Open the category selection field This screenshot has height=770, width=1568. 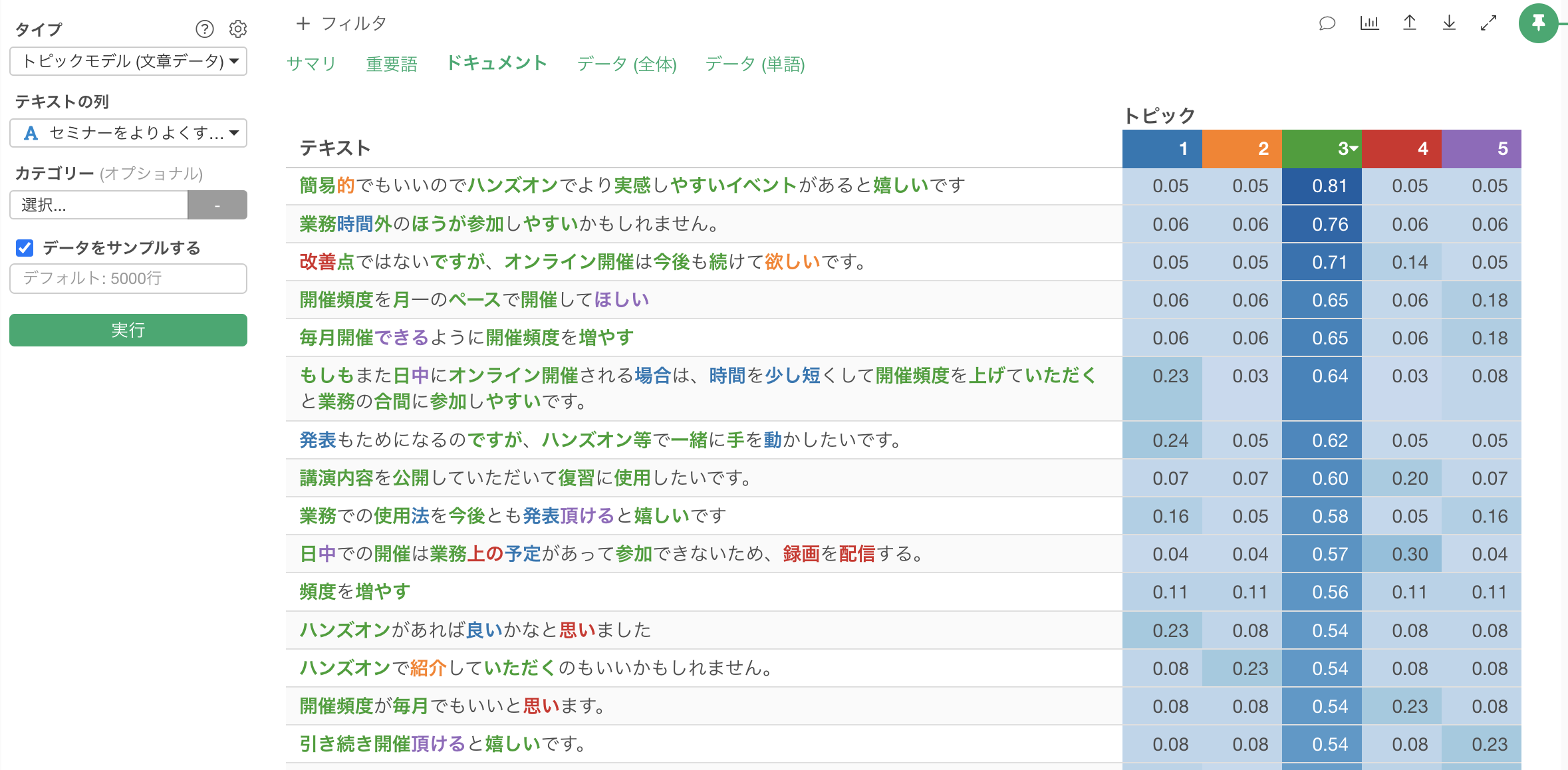click(99, 205)
